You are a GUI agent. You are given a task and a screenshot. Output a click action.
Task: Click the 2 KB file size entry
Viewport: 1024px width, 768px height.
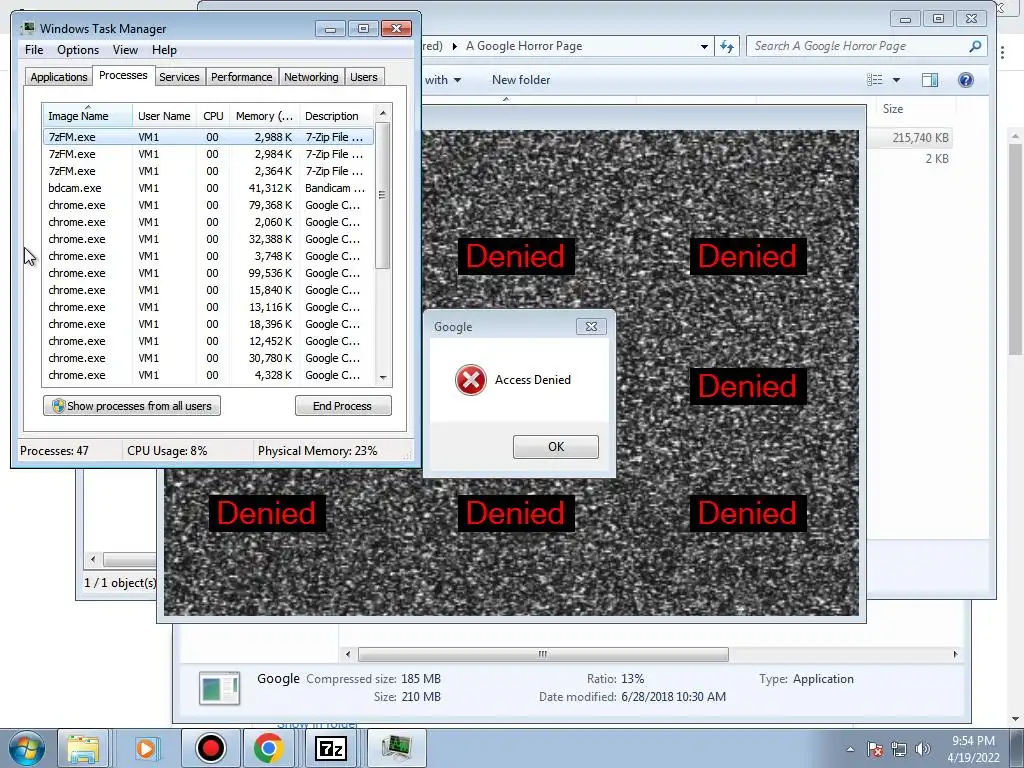point(936,159)
